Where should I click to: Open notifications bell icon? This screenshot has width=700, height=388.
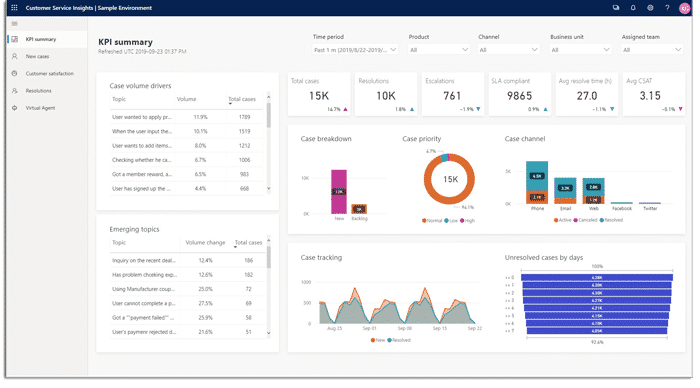click(x=633, y=8)
